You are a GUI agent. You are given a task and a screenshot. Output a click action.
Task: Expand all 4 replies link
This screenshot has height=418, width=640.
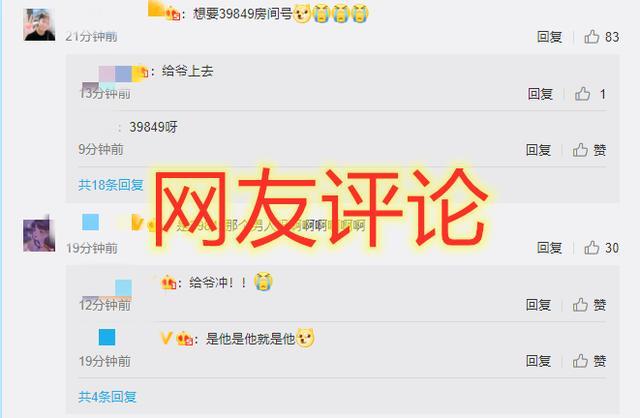(107, 396)
